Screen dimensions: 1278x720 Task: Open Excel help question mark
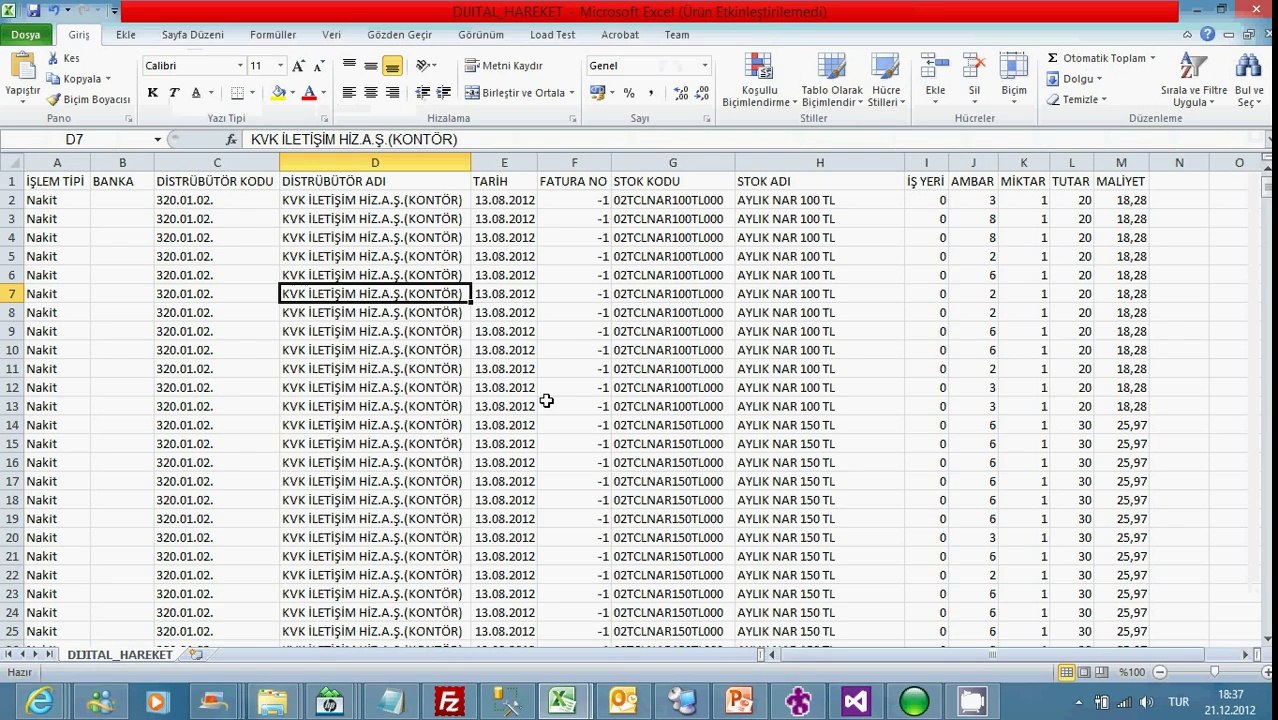click(x=1208, y=34)
